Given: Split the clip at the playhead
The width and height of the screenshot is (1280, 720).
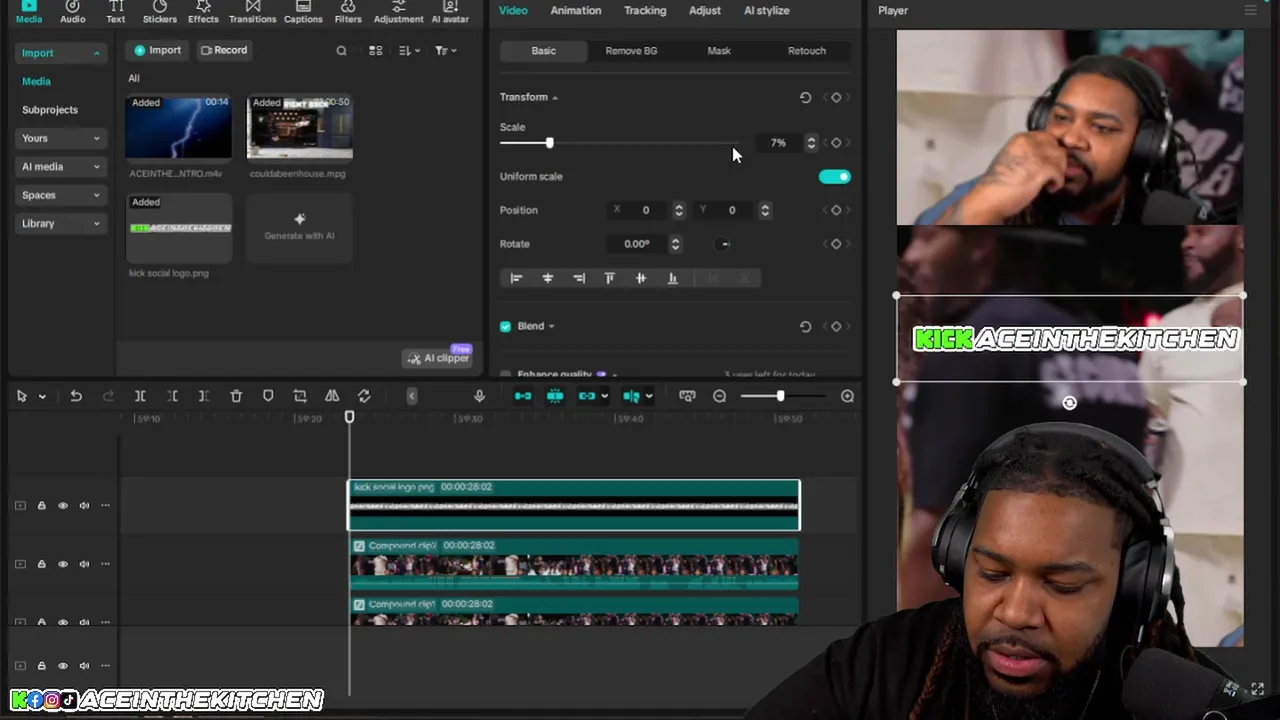Looking at the screenshot, I should tap(140, 396).
